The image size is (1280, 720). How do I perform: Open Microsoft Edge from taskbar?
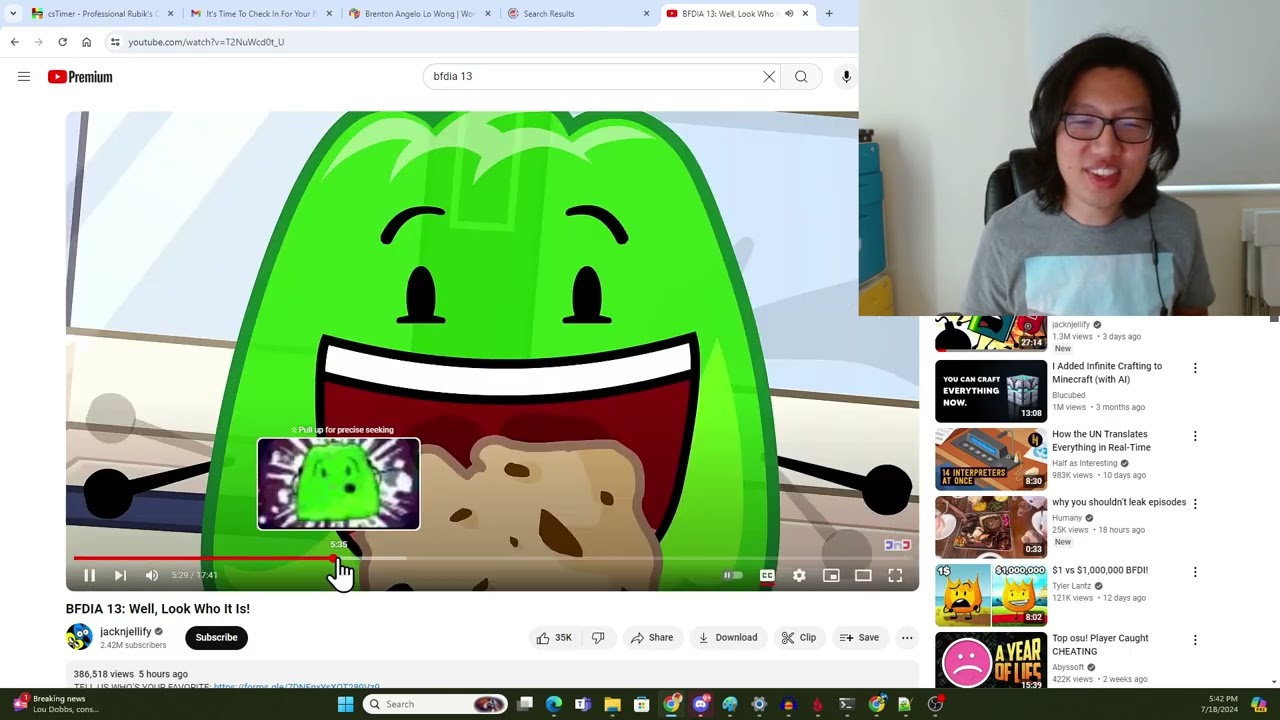point(554,704)
